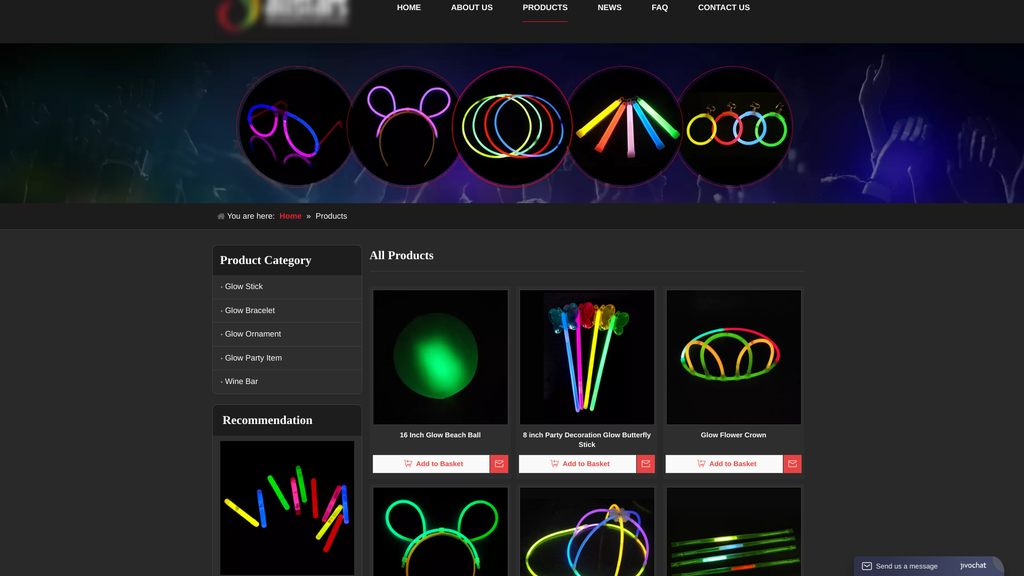This screenshot has width=1024, height=576.
Task: Open the Glow Flower Crown title link
Action: click(733, 435)
